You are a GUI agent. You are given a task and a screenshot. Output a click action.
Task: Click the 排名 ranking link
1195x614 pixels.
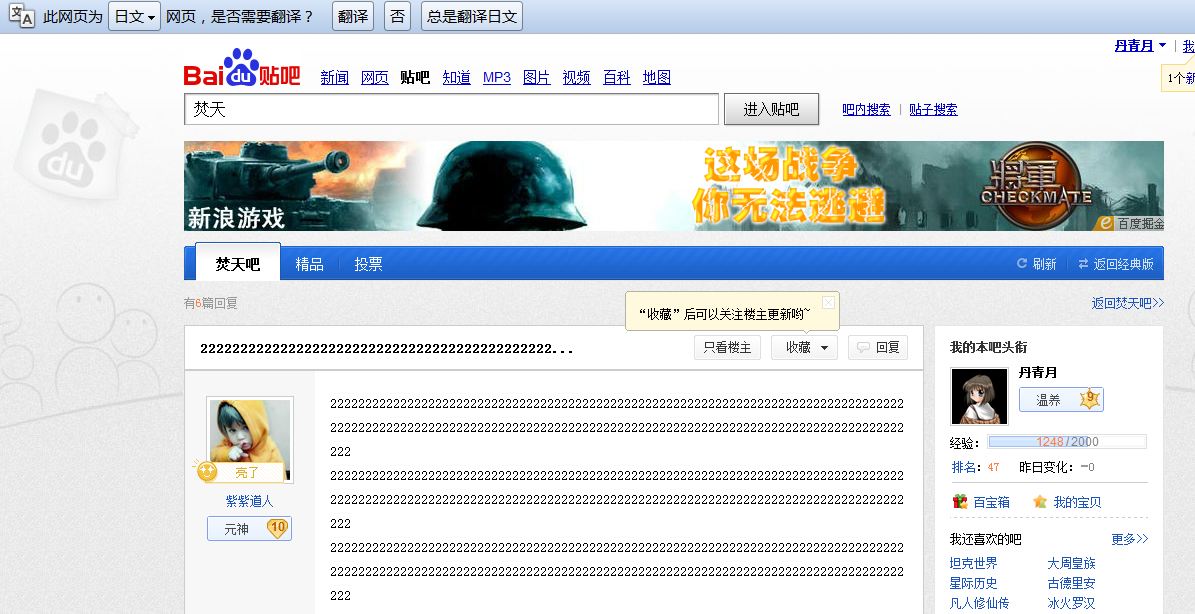tap(963, 467)
